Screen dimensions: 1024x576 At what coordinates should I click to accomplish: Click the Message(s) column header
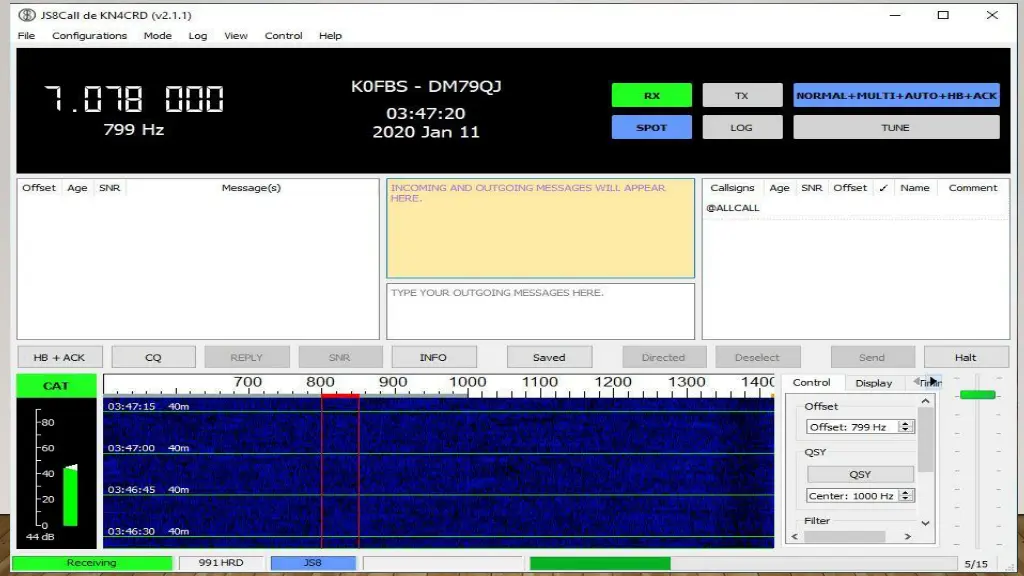(251, 188)
